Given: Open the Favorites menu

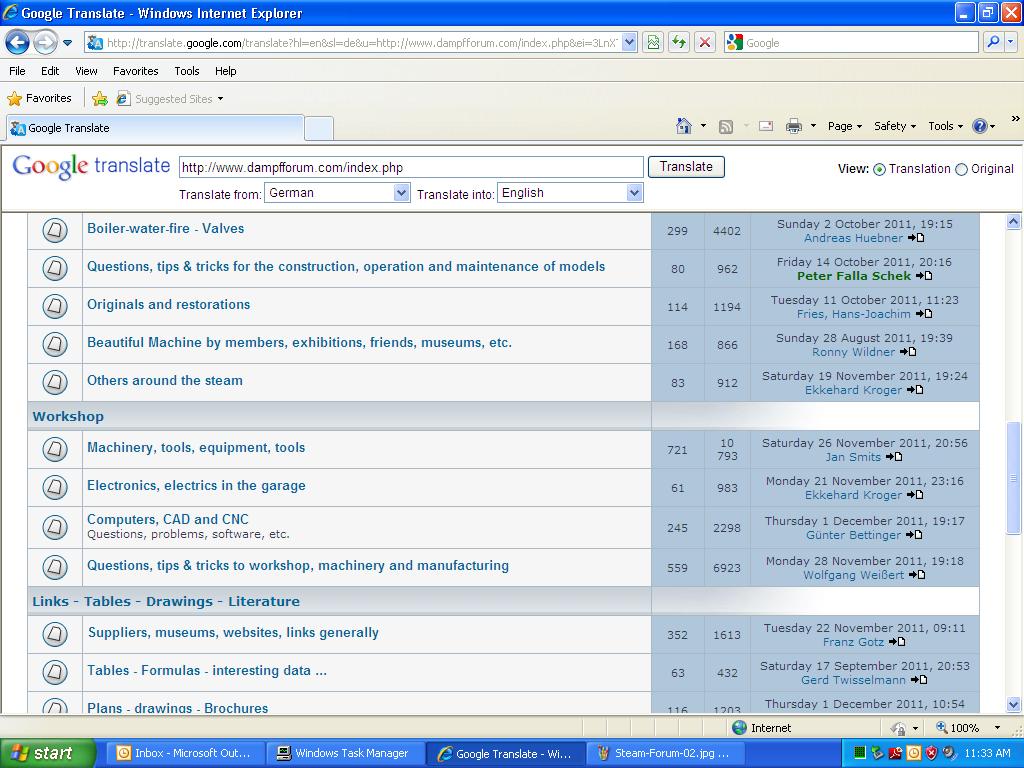Looking at the screenshot, I should click(136, 71).
